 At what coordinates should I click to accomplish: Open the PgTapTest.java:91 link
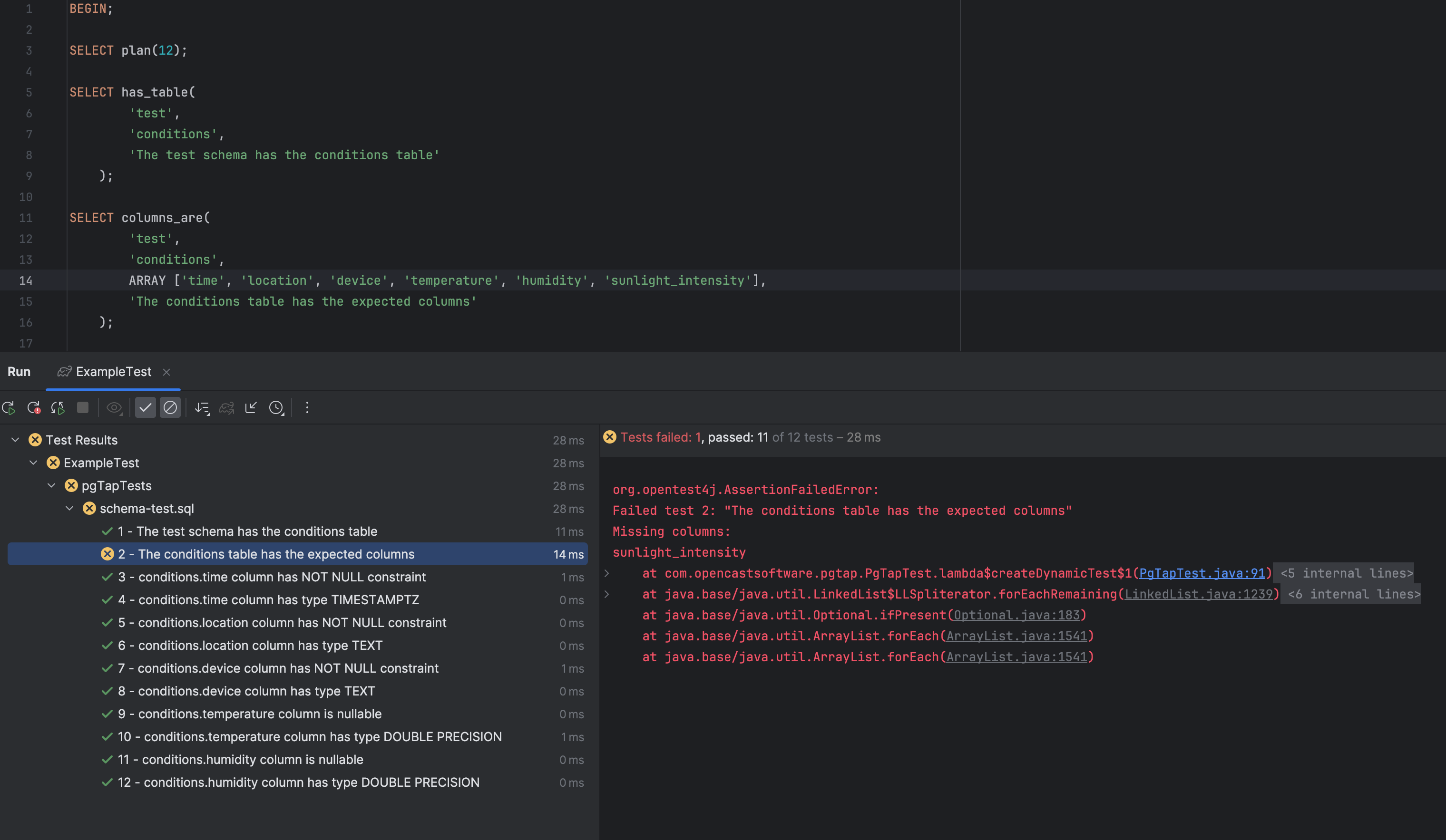point(1202,573)
